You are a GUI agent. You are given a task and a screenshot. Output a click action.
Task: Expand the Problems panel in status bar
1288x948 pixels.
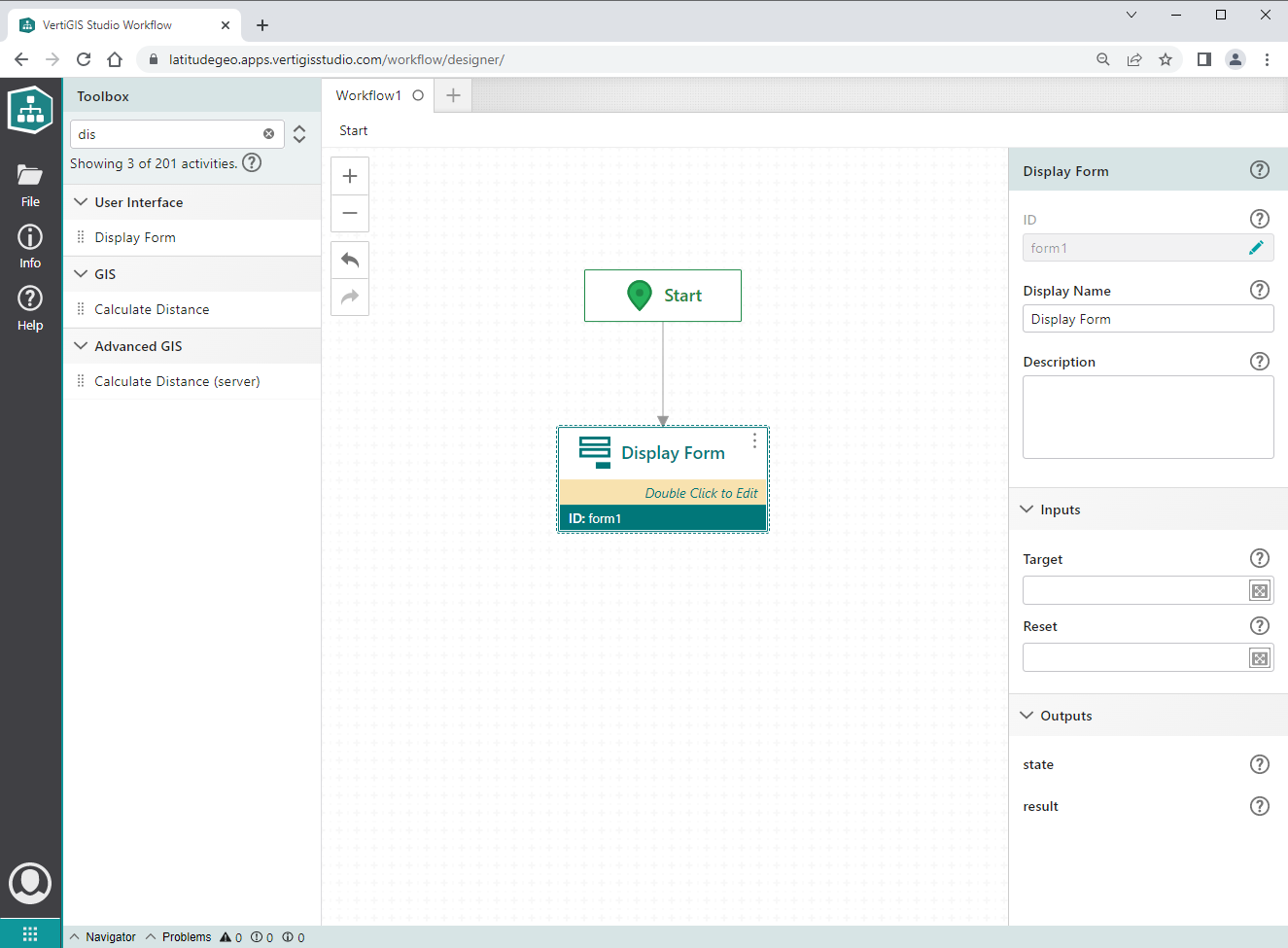click(179, 937)
